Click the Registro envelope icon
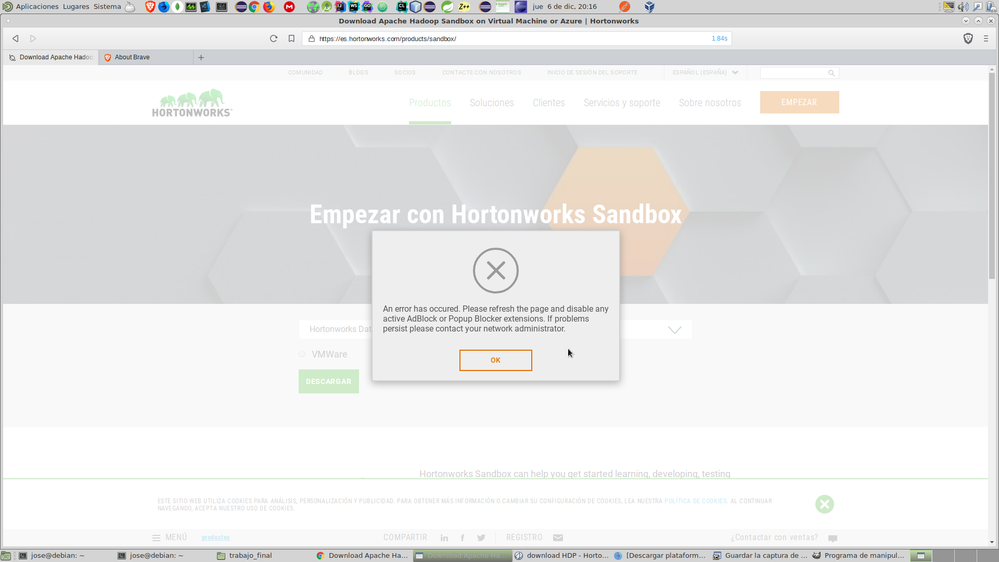This screenshot has height=562, width=999. point(558,538)
